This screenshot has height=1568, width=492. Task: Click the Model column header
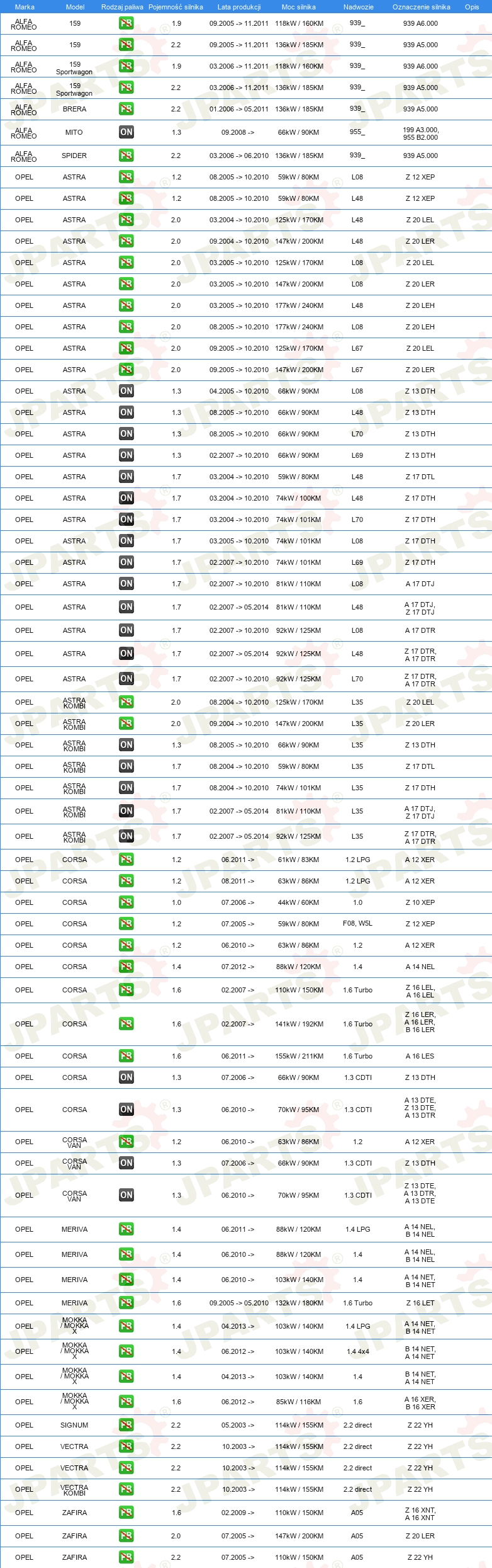tap(75, 7)
